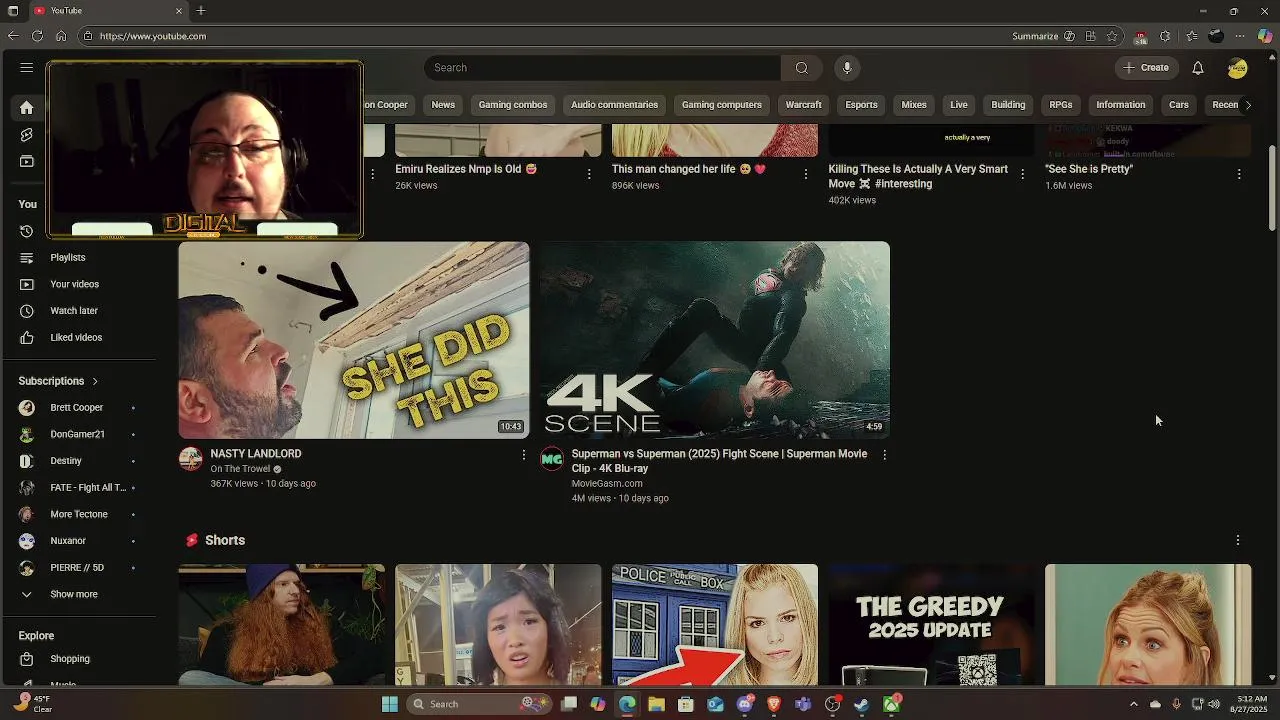Viewport: 1280px width, 720px height.
Task: Select the Live chip
Action: (959, 105)
